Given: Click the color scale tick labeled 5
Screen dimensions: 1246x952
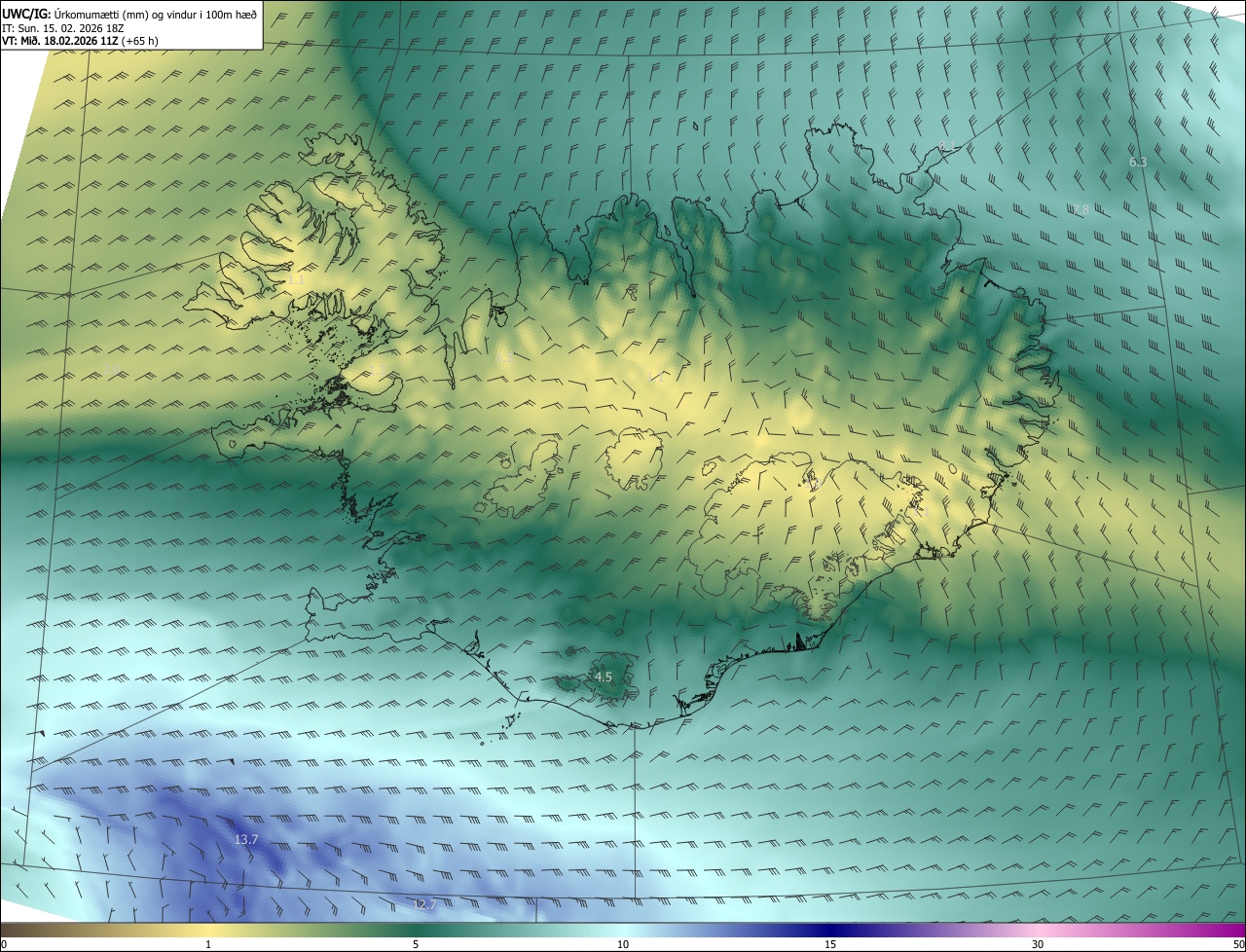Looking at the screenshot, I should 416,944.
